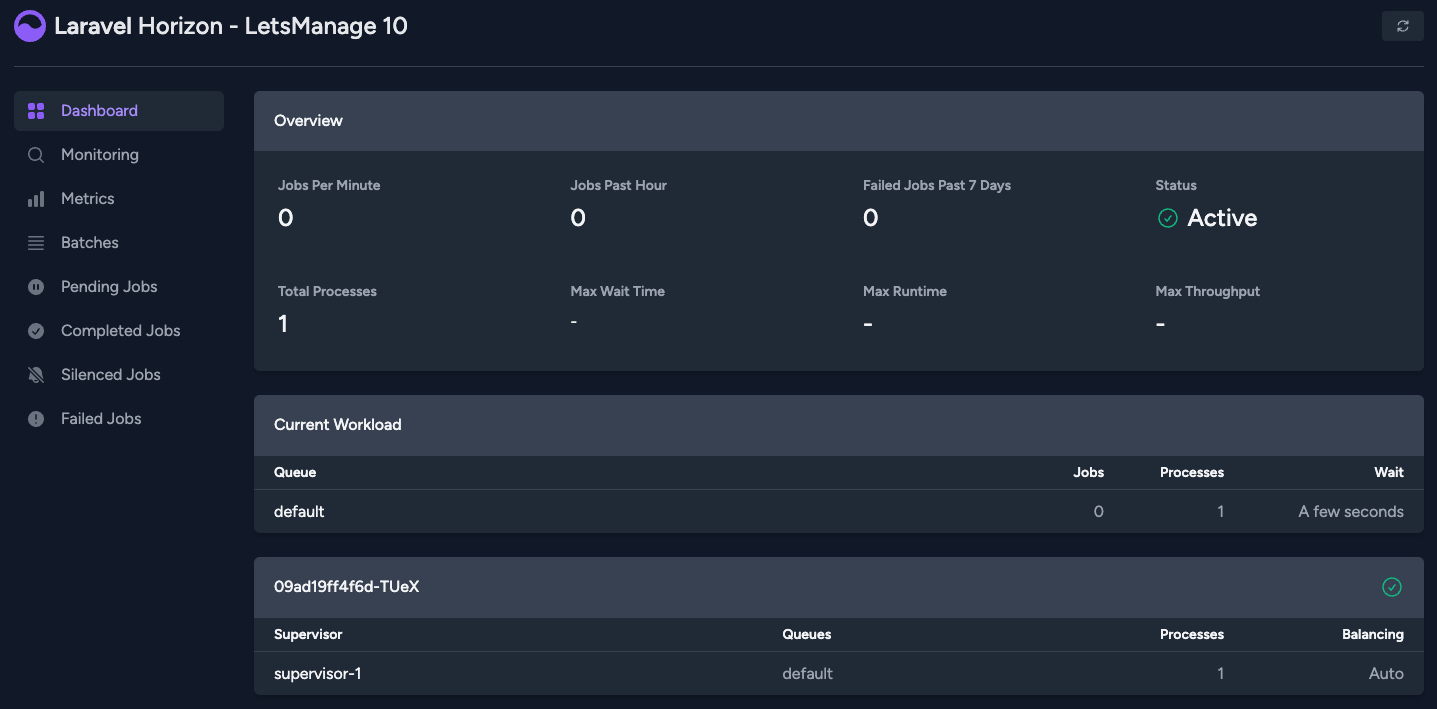This screenshot has width=1437, height=709.
Task: Click the Pending Jobs pause icon
Action: point(36,287)
